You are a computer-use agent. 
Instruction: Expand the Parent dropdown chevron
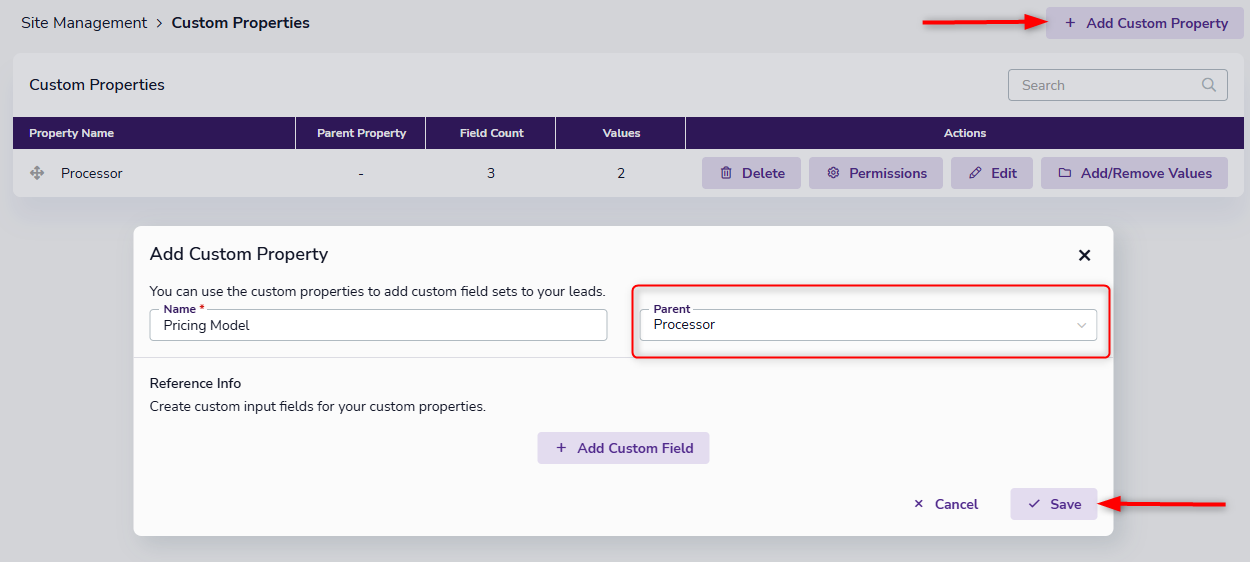(1081, 325)
